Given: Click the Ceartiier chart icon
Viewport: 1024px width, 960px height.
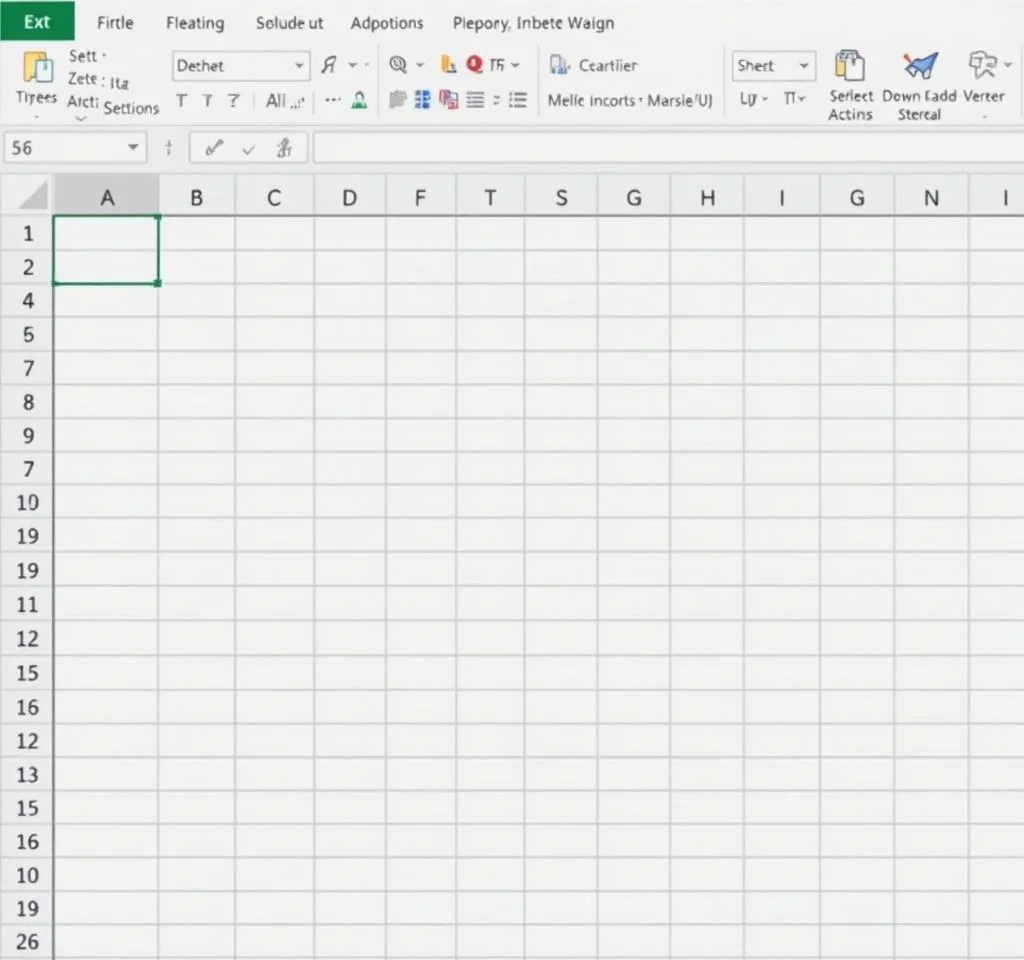Looking at the screenshot, I should coord(559,66).
